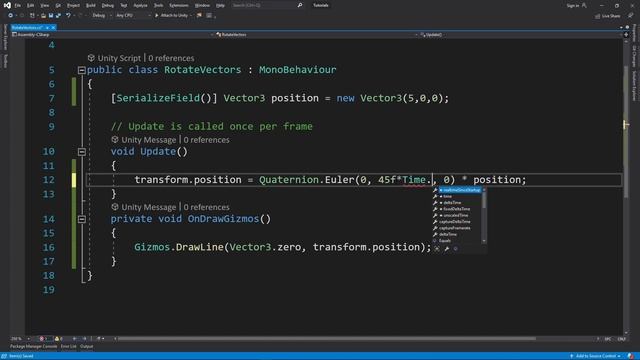Open the RotateVectors class navigation dropdown

pos(317,35)
